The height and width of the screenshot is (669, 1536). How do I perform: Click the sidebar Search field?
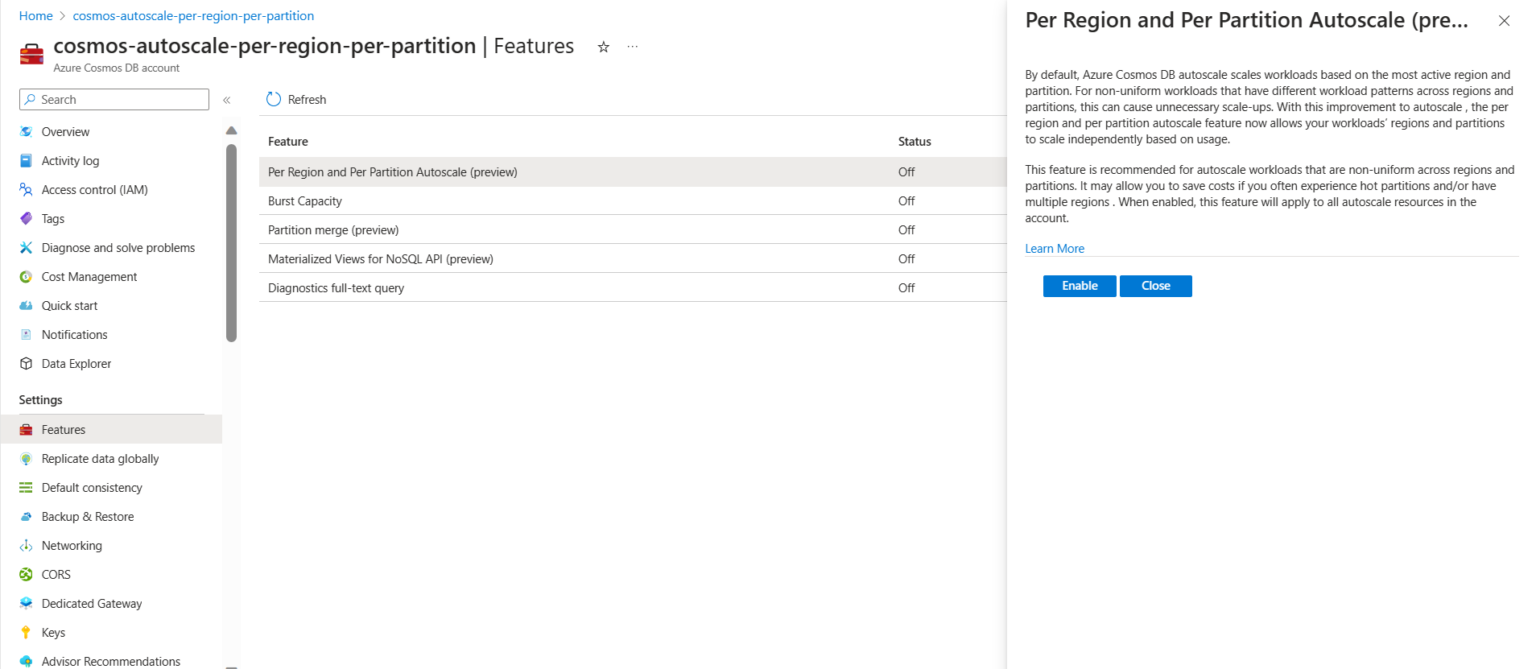pyautogui.click(x=113, y=99)
